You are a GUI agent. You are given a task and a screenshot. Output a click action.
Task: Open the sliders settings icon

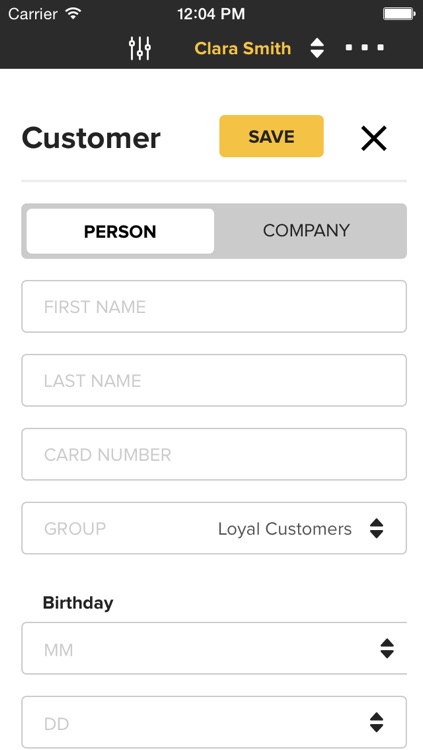140,48
